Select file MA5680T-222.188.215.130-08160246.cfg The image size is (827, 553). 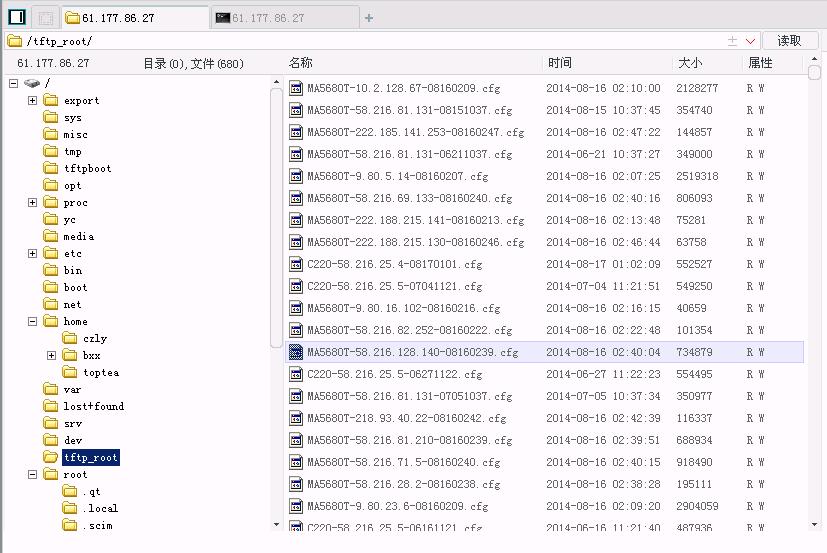(416, 242)
